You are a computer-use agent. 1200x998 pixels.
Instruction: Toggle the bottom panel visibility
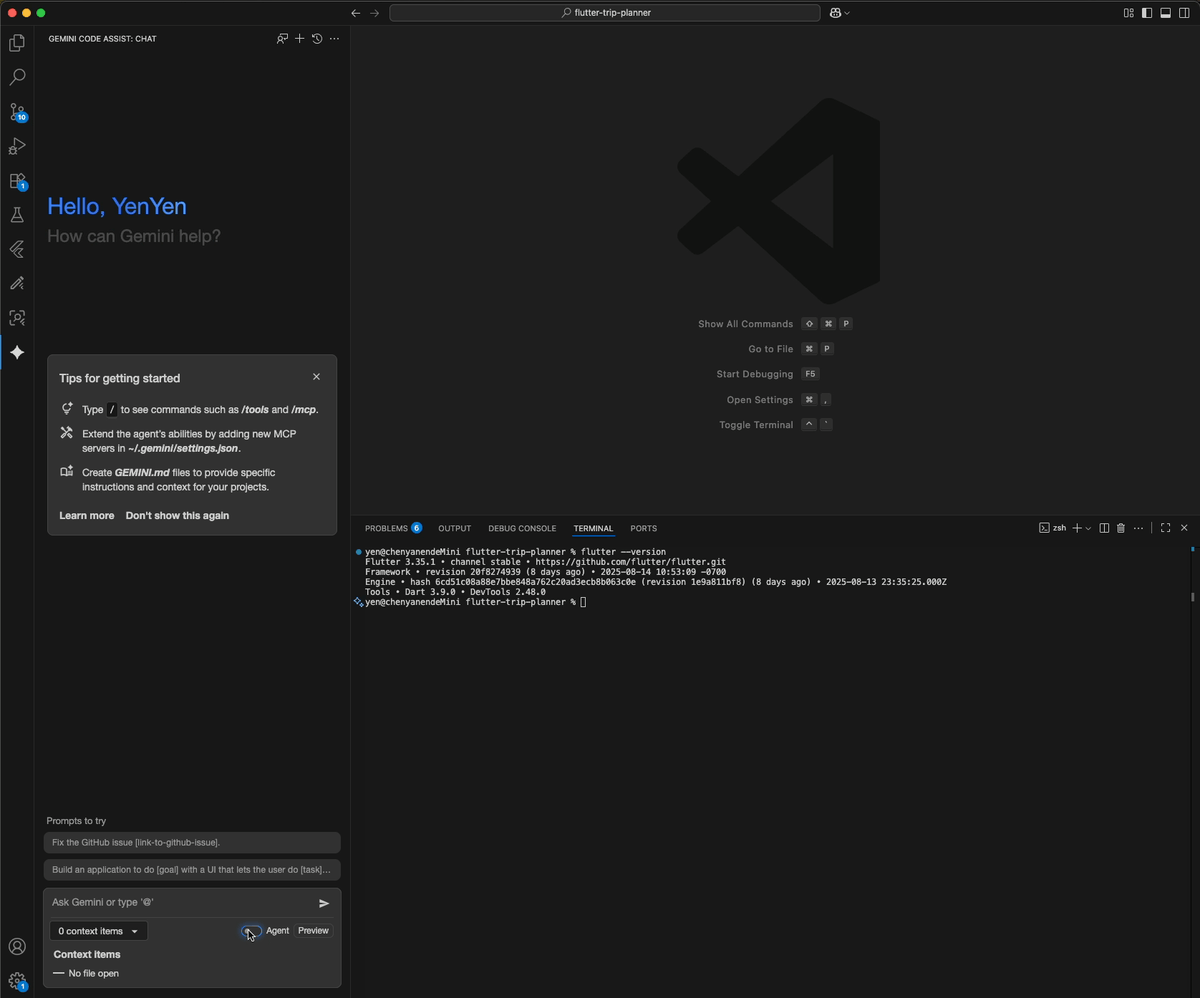[1165, 13]
